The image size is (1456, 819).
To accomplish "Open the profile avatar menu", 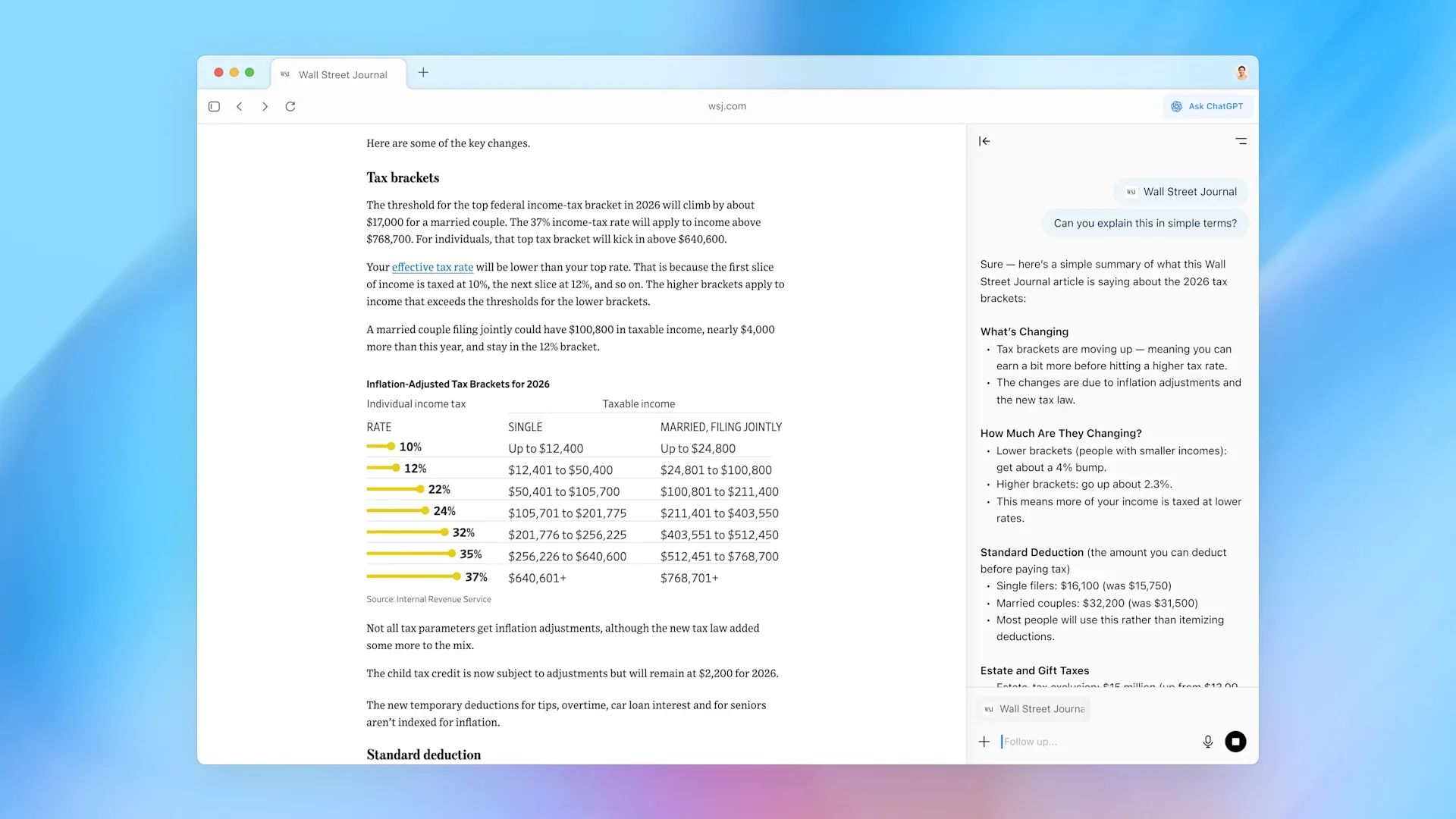I will point(1241,72).
